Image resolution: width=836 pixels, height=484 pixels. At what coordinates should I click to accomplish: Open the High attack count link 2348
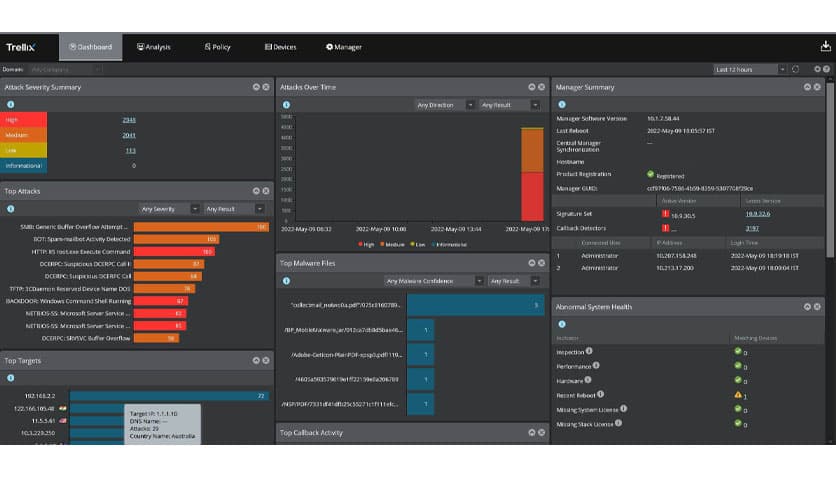129,120
